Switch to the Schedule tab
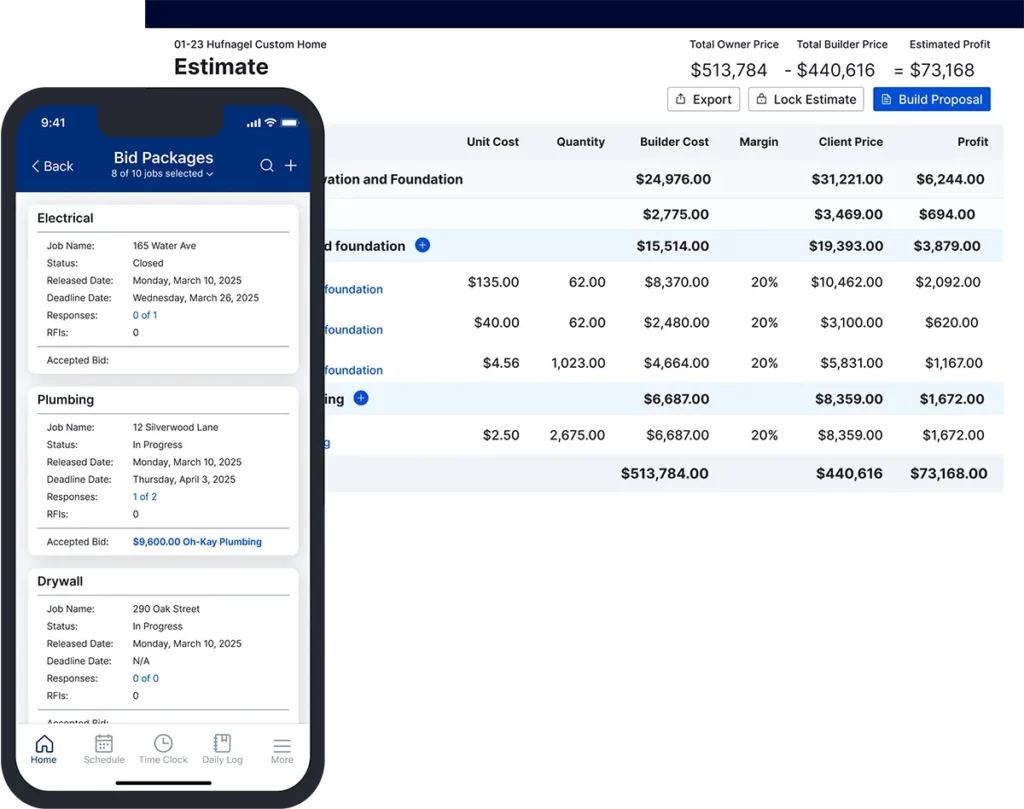The width and height of the screenshot is (1024, 809). (103, 748)
